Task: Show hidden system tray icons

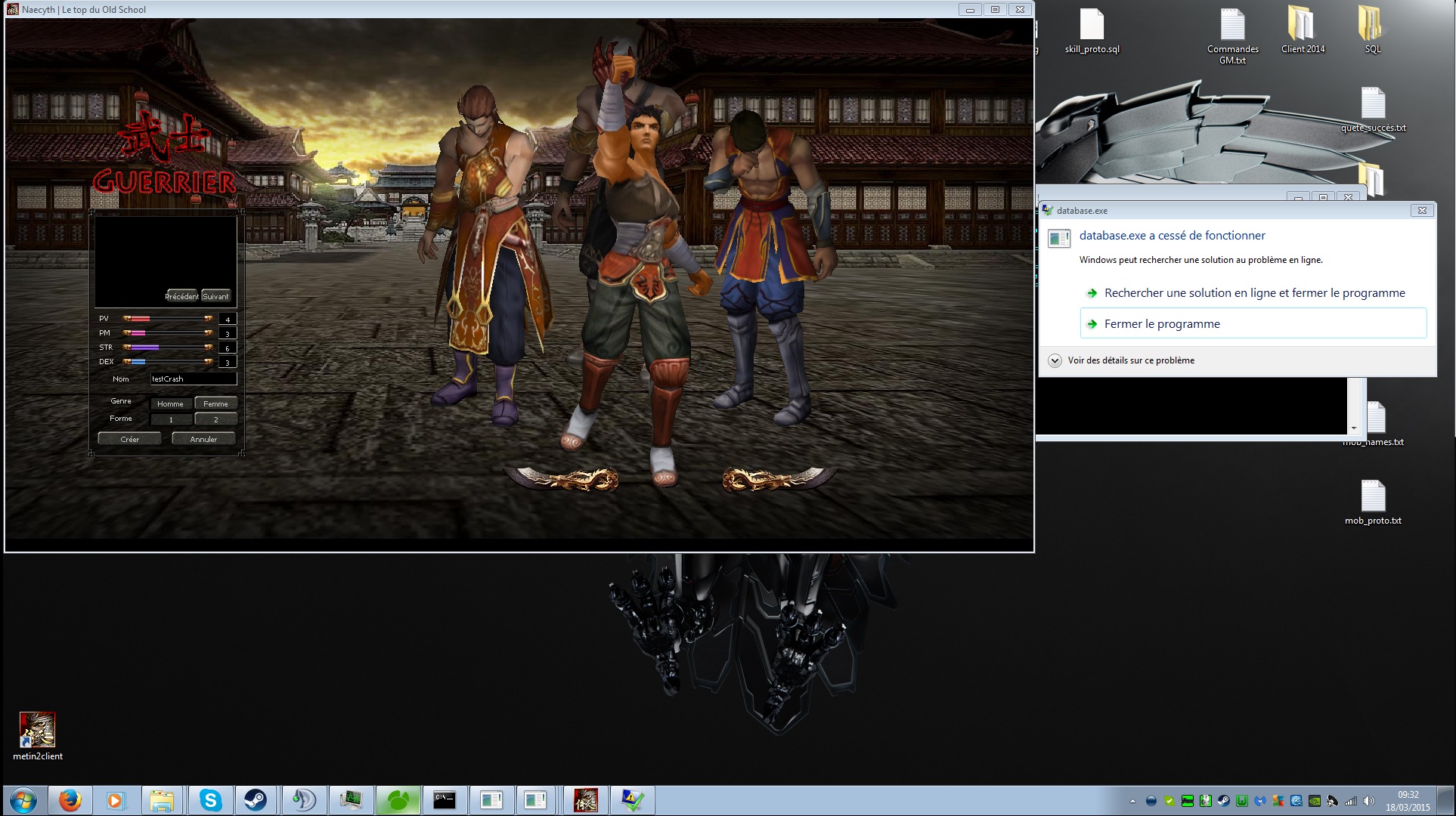Action: pos(1132,801)
